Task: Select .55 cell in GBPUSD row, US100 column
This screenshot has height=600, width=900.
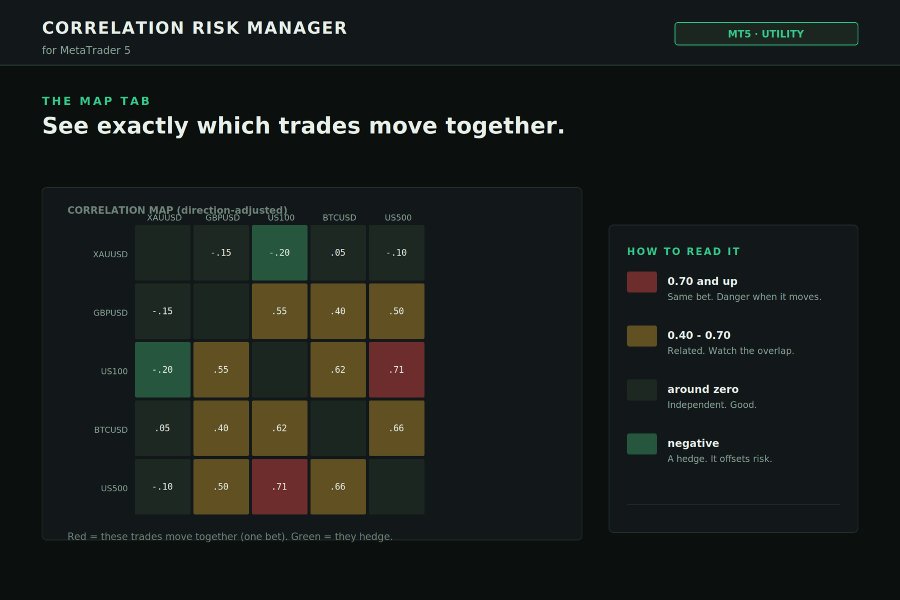Action: 280,311
